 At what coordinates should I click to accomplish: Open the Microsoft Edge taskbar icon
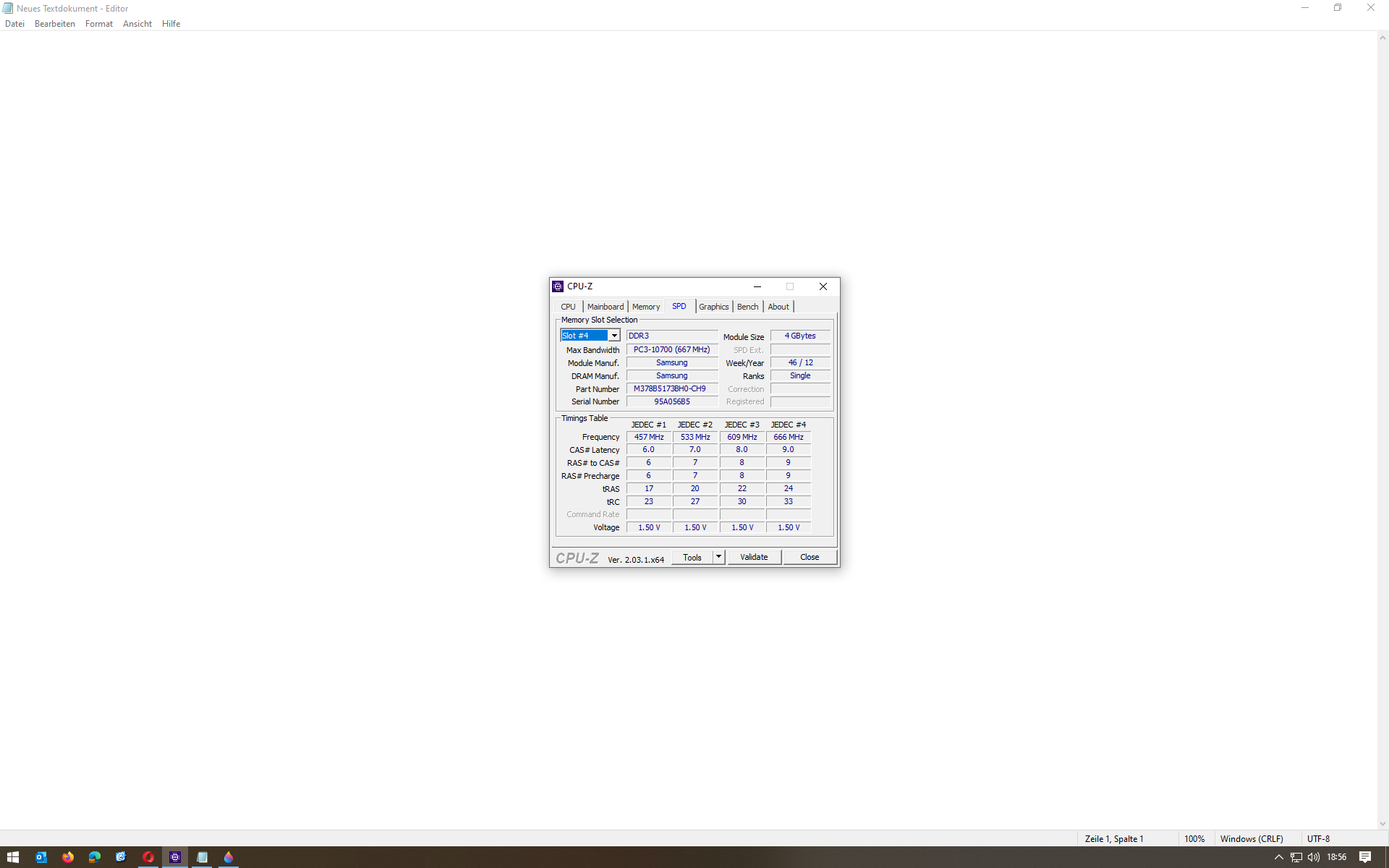coord(95,857)
